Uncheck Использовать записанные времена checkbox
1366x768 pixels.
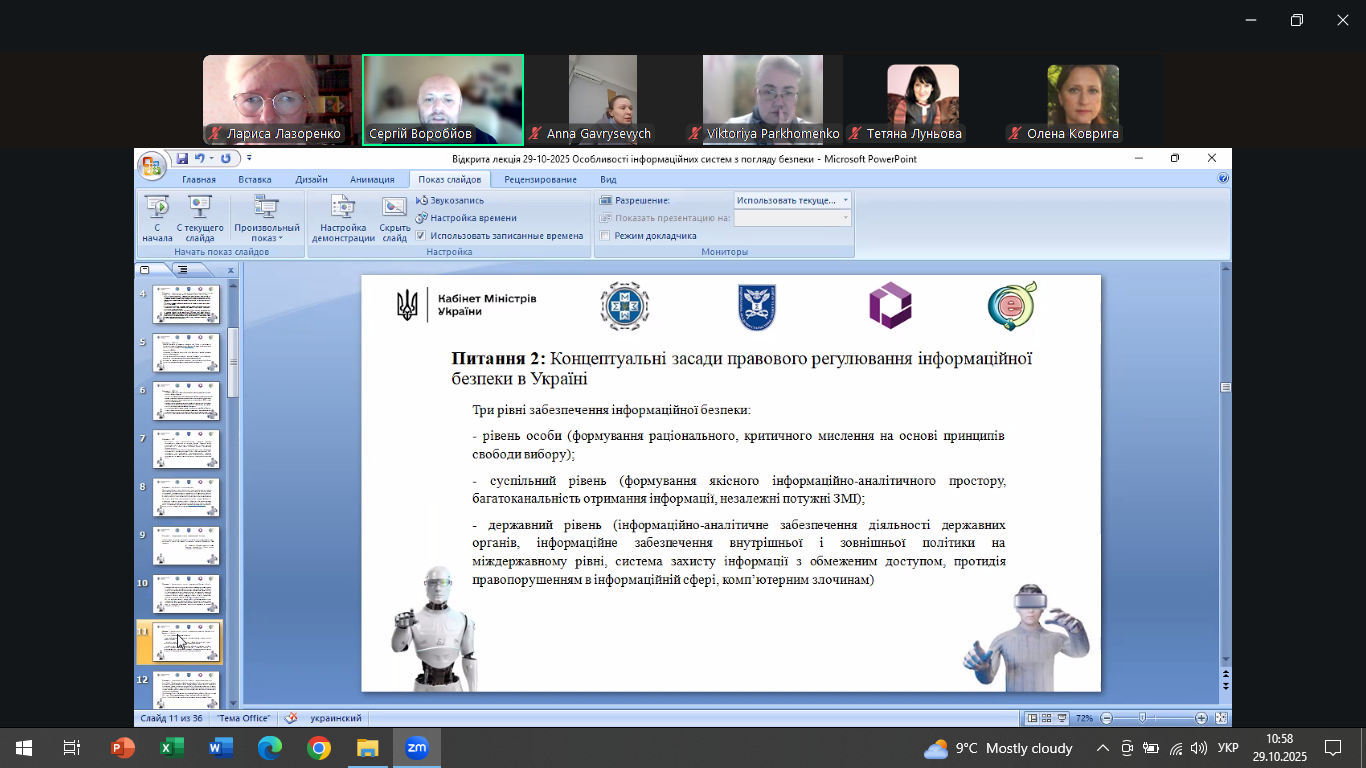(421, 236)
